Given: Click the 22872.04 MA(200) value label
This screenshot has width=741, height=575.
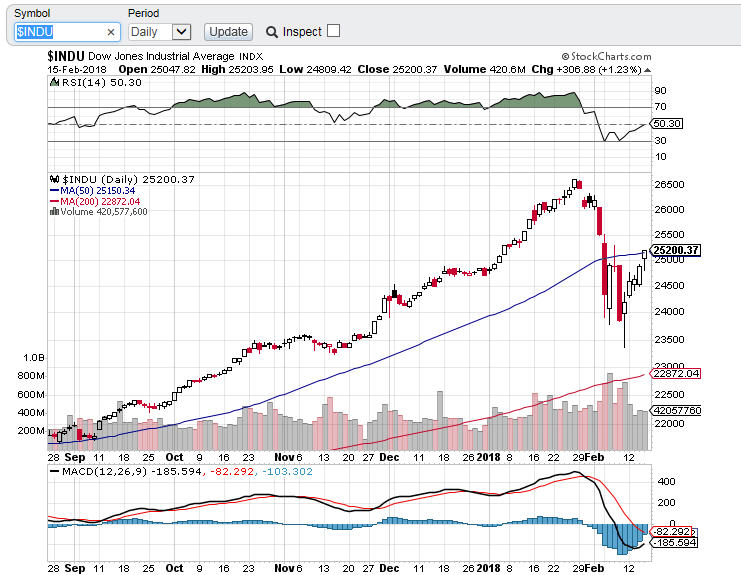Looking at the screenshot, I should click(675, 373).
